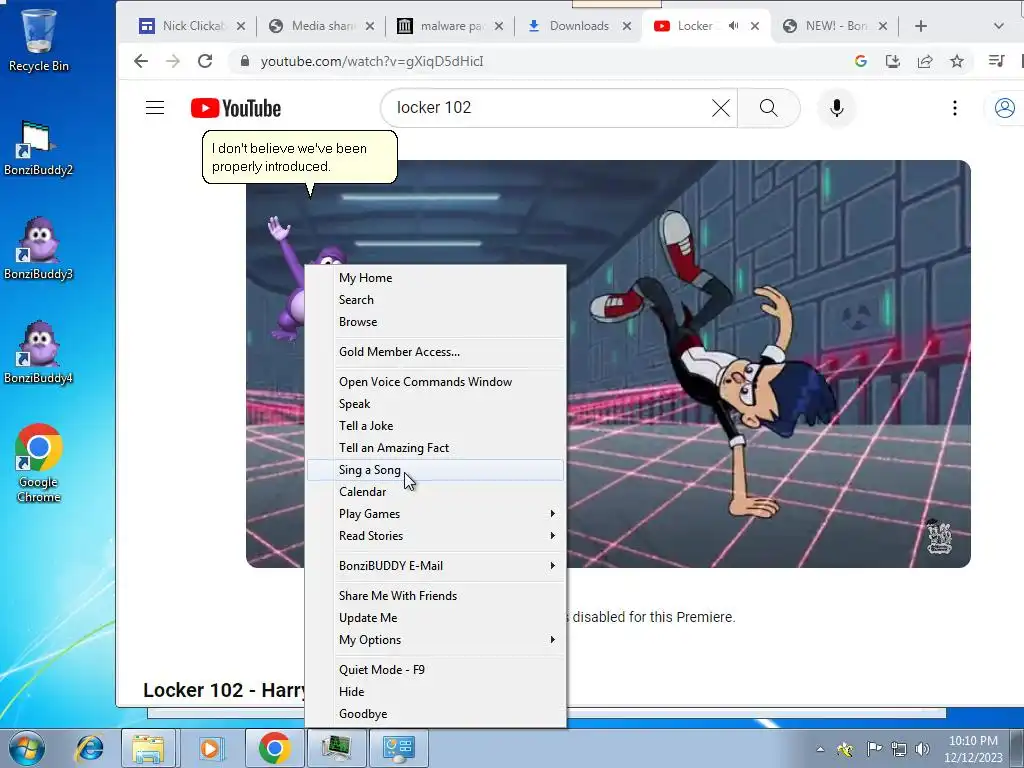Open the media control icon in Chrome toolbar
This screenshot has height=768, width=1024.
(996, 61)
